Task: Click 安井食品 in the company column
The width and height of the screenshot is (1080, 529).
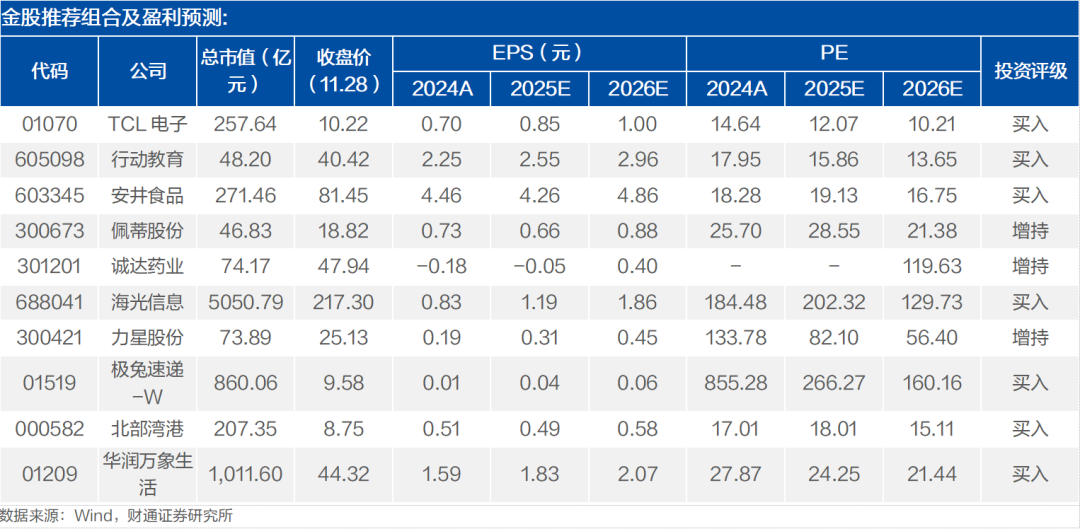Action: 148,196
